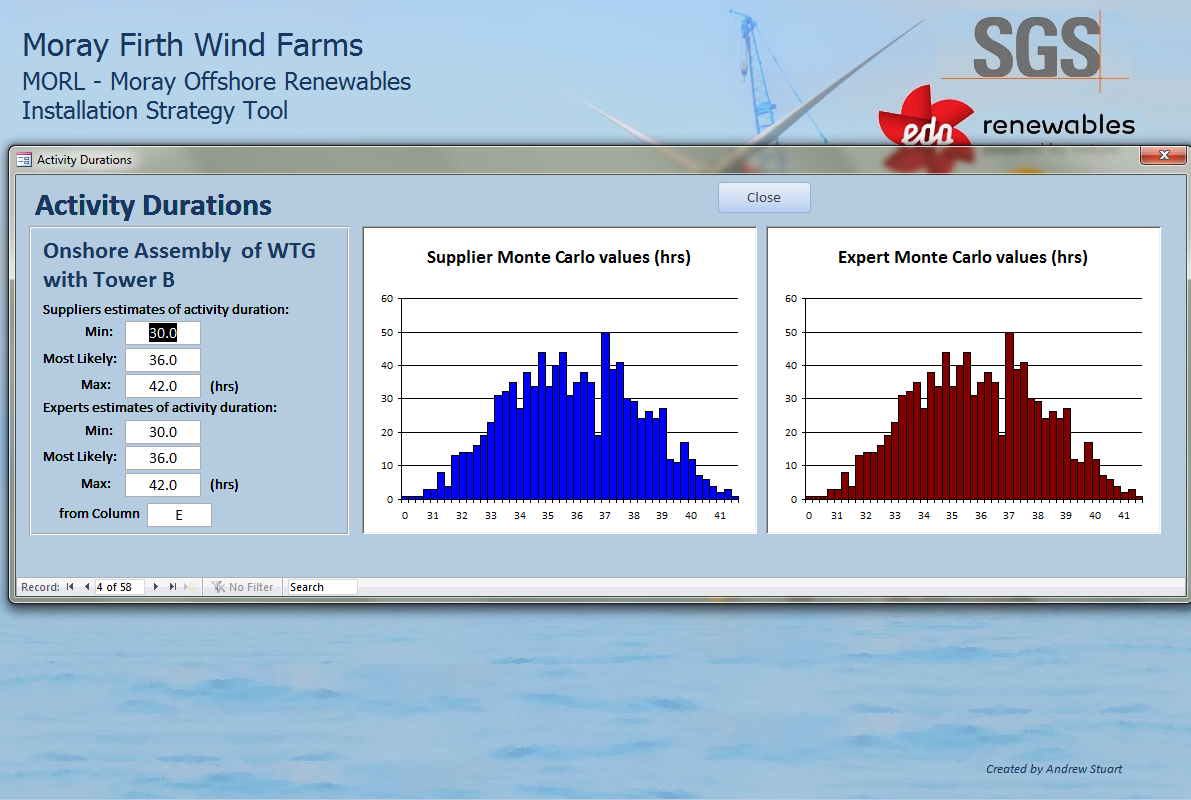
Task: Click 'Created by Andrew Stuart' credit text
Action: [x=1054, y=769]
